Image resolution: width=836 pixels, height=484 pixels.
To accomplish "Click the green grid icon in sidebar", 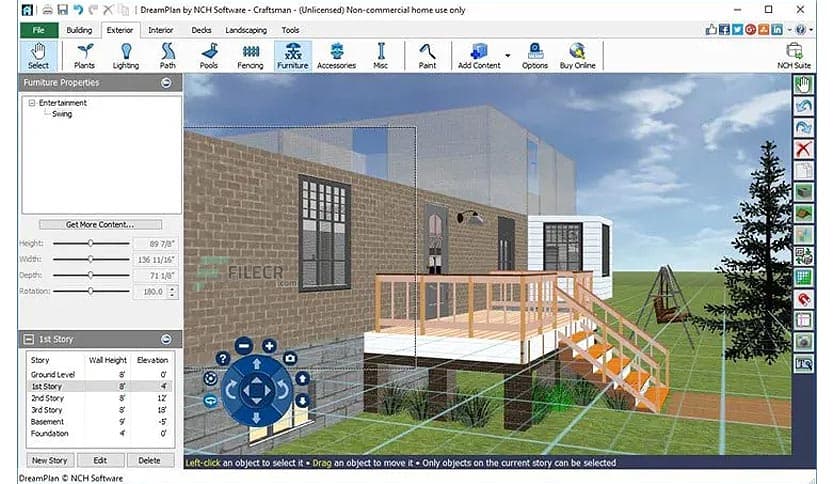I will [x=803, y=277].
